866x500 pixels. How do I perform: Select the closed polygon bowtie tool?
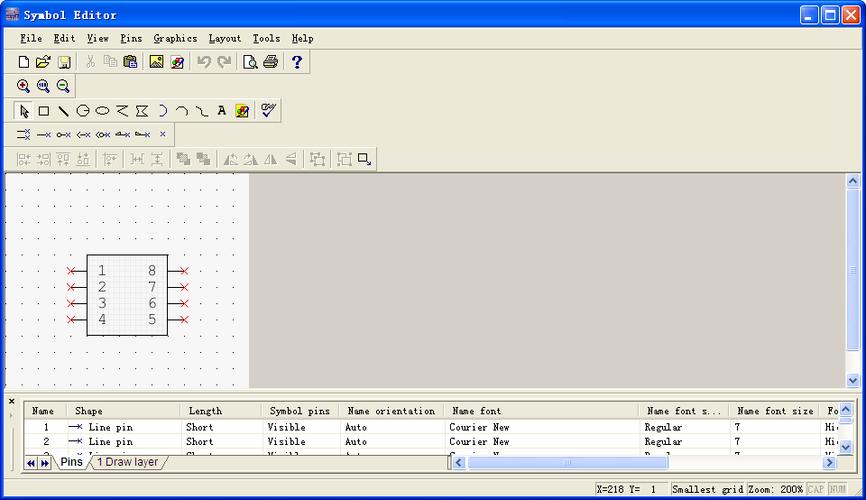point(142,111)
